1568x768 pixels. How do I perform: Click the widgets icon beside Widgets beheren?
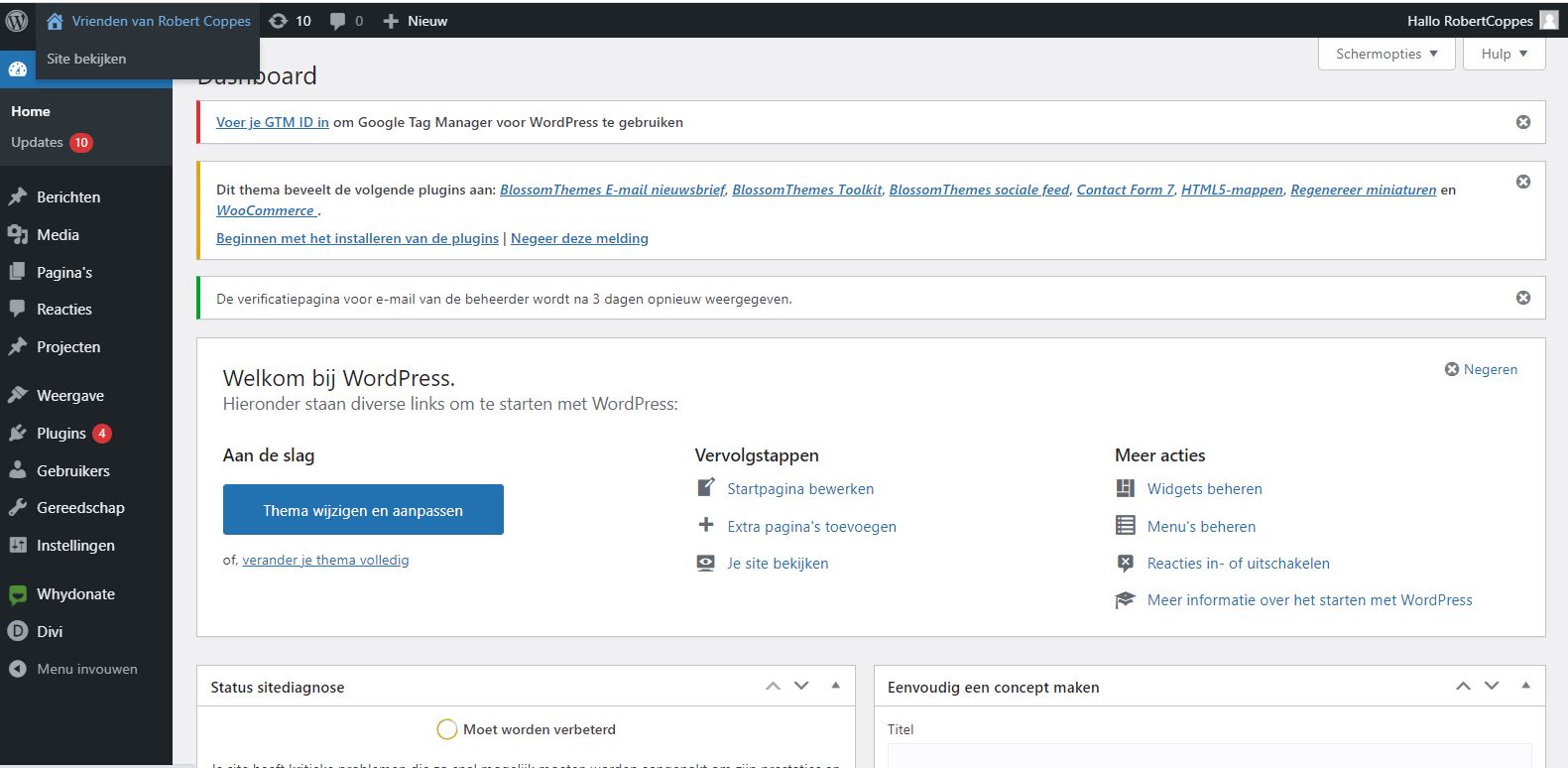coord(1125,488)
